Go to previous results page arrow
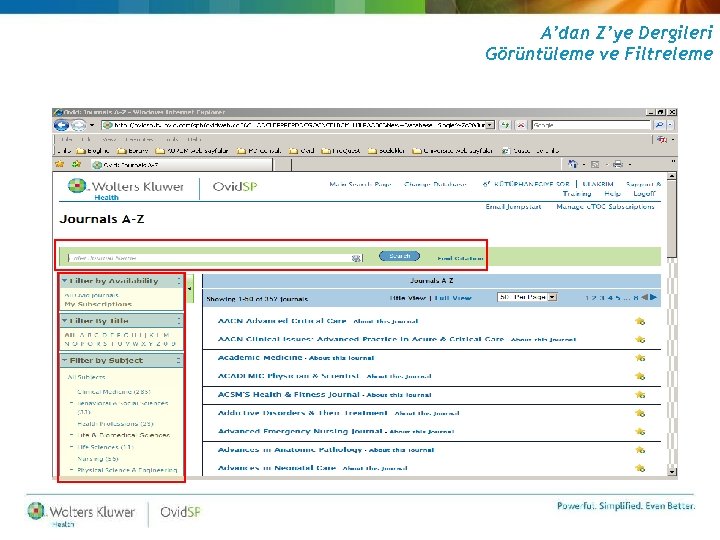 (644, 298)
